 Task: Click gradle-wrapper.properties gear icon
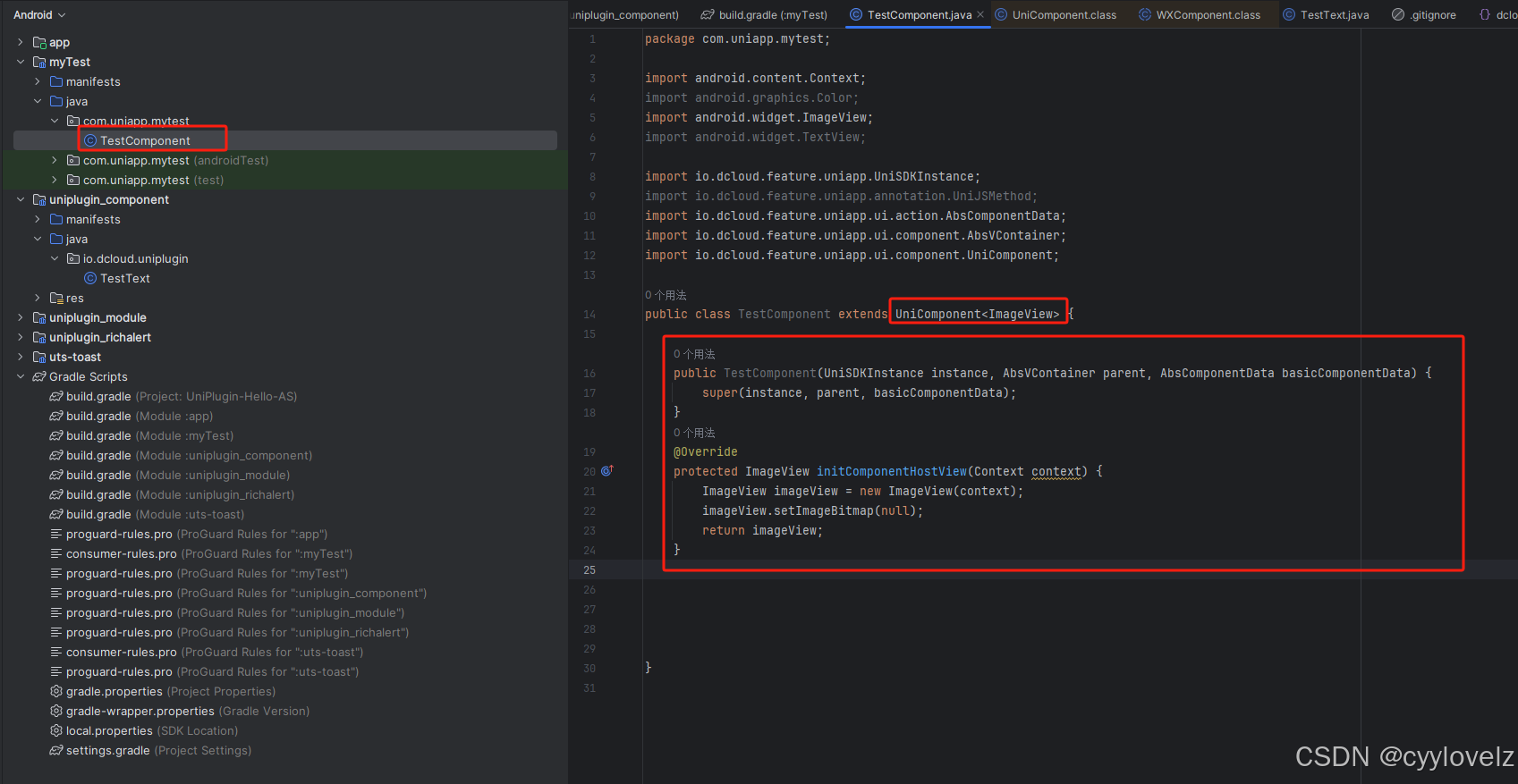point(56,711)
